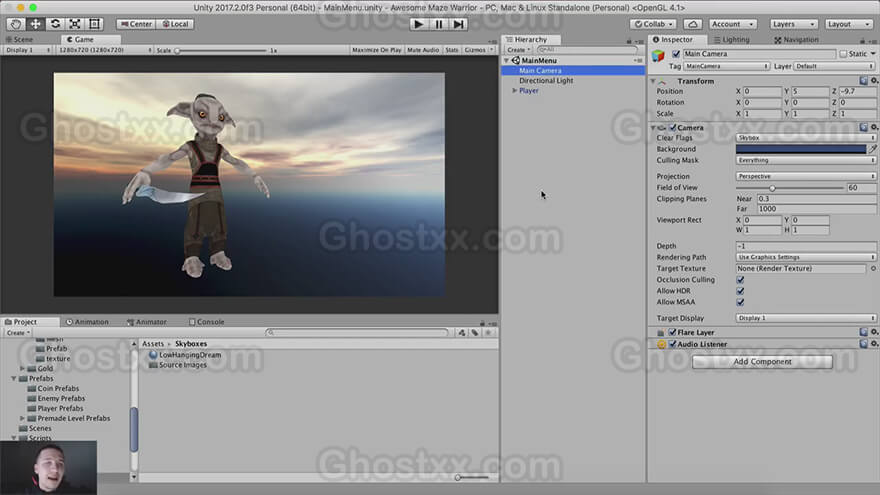The image size is (880, 495).
Task: Toggle Occlusion Culling checkbox
Action: pos(740,279)
